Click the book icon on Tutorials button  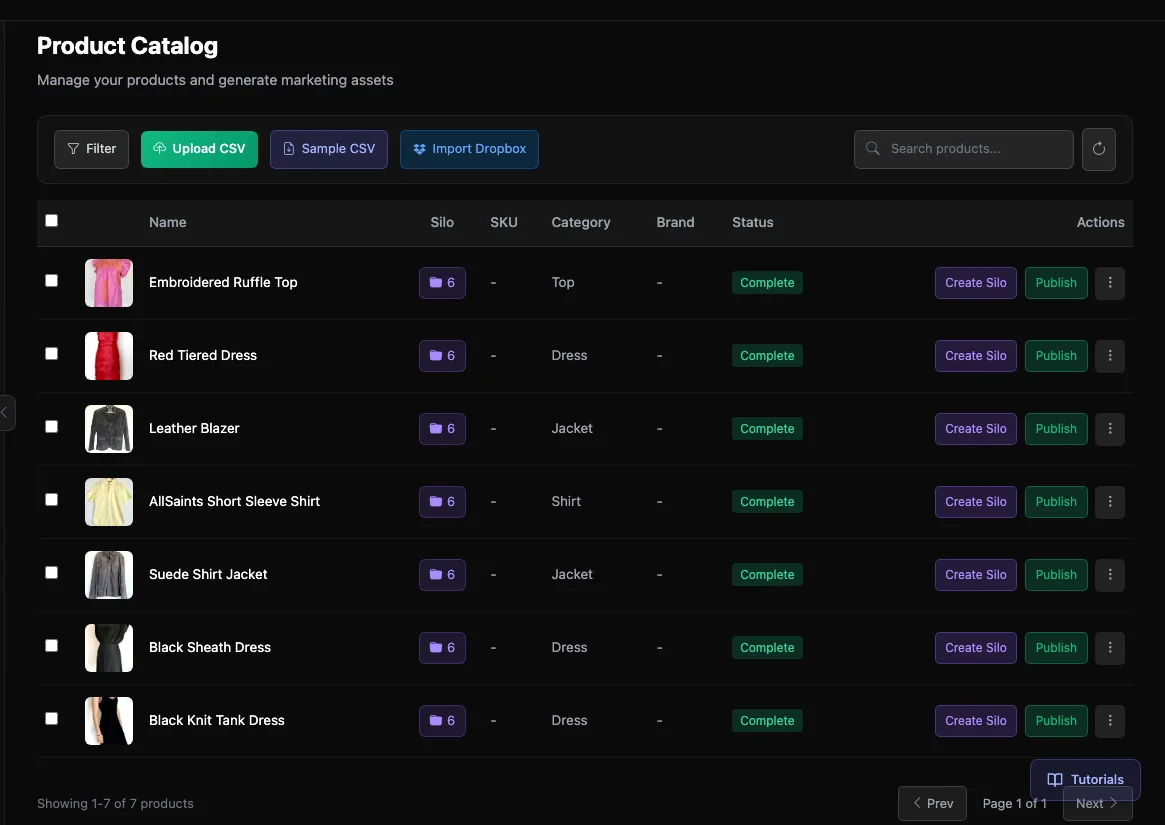tap(1054, 779)
